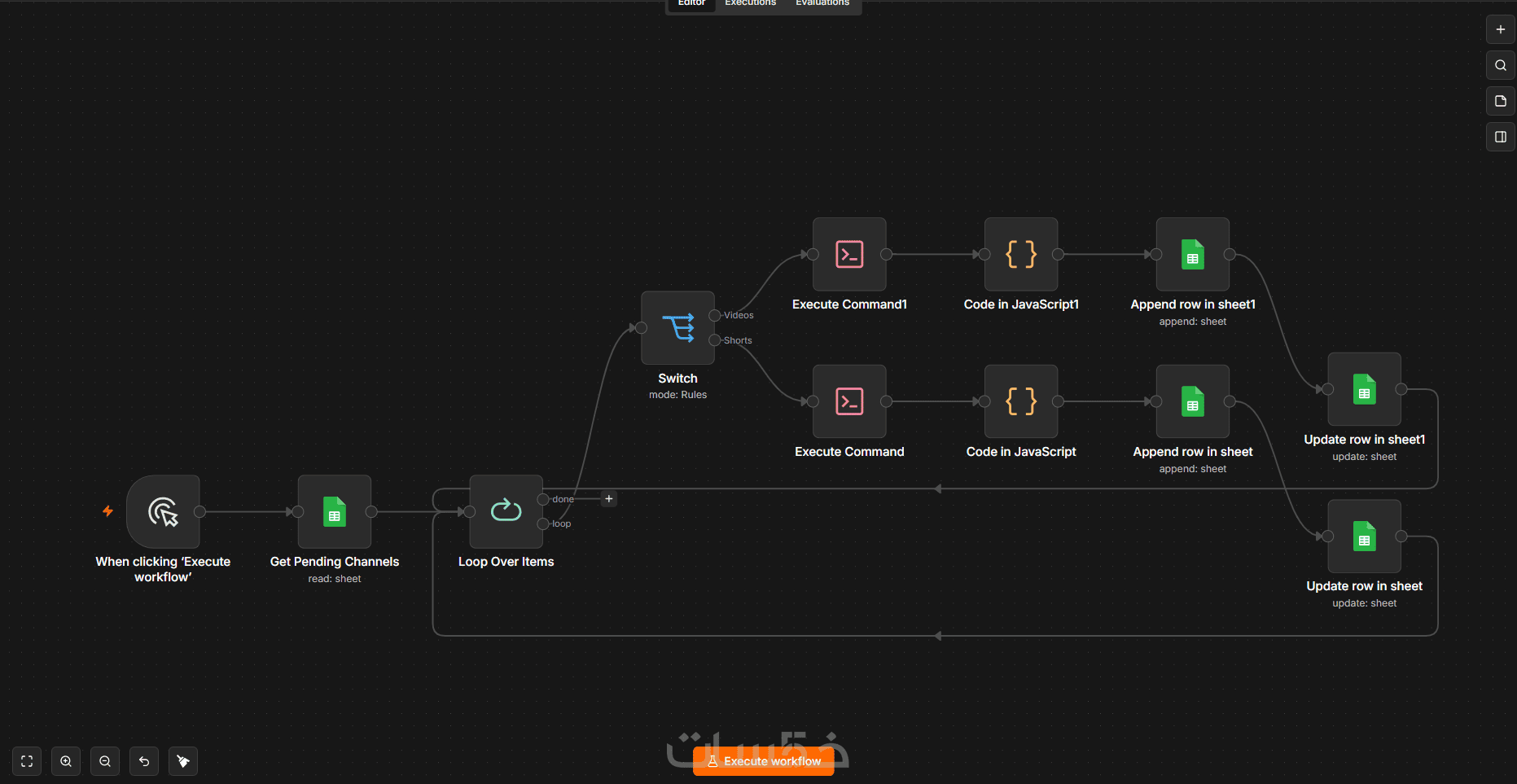
Task: Switch to the Evaluations tab
Action: pos(822,3)
